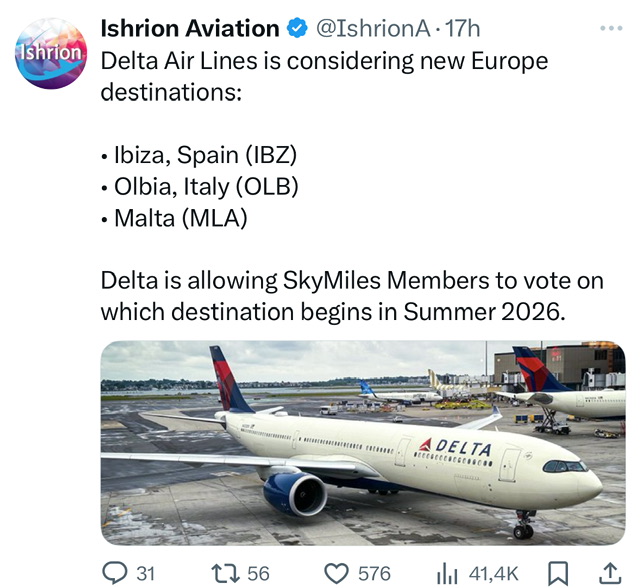Image resolution: width=640 pixels, height=588 pixels.
Task: Bookmark this Delta Air Lines tweet
Action: click(559, 573)
